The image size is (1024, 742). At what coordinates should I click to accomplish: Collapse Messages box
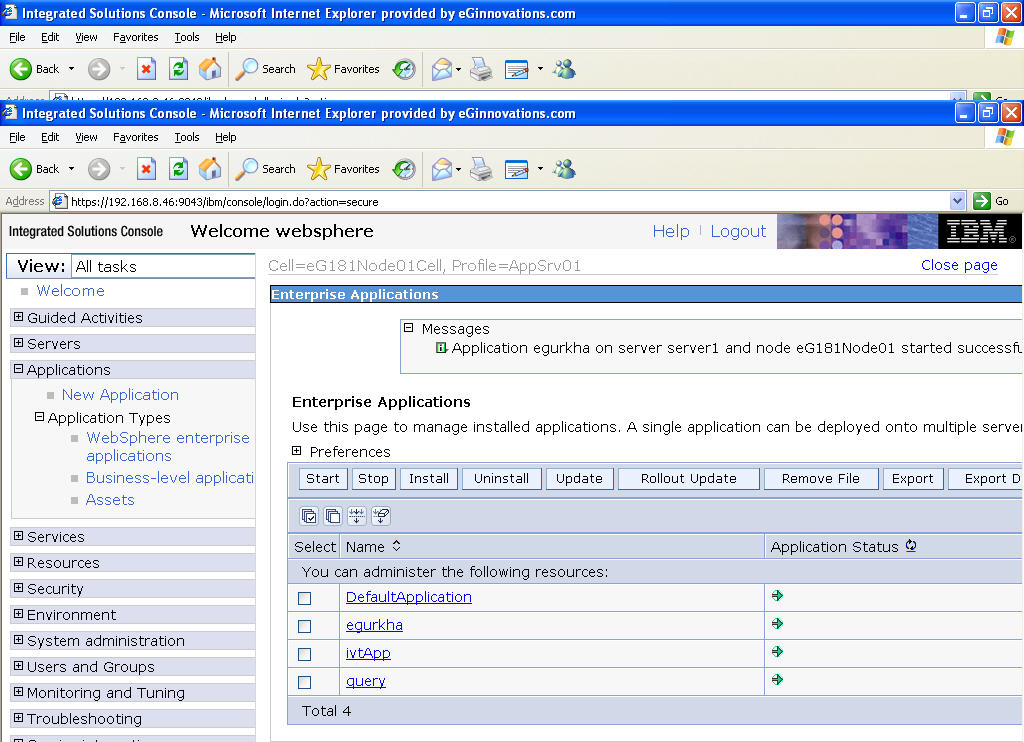[409, 328]
